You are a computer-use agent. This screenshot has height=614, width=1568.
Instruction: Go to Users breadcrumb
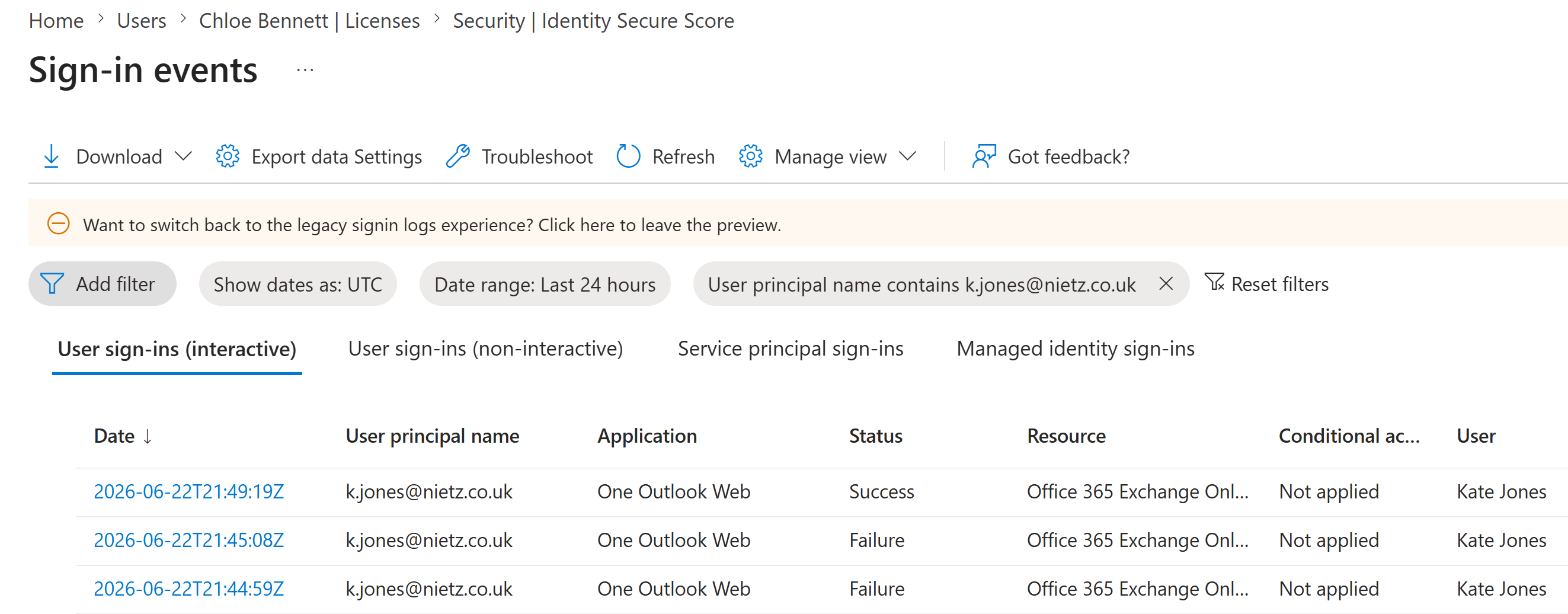pos(141,21)
